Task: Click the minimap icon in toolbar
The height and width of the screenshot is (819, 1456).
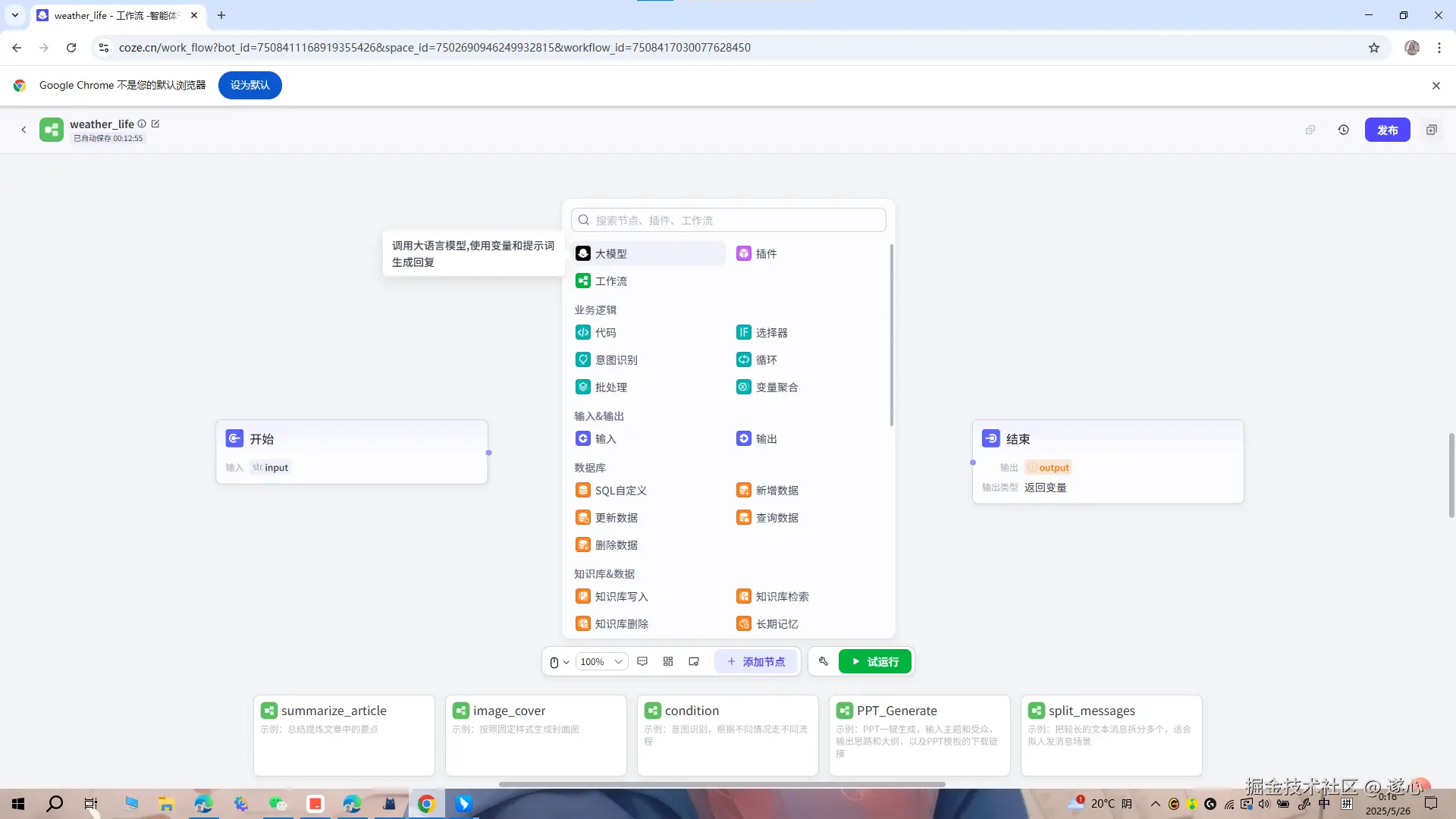Action: pos(693,661)
